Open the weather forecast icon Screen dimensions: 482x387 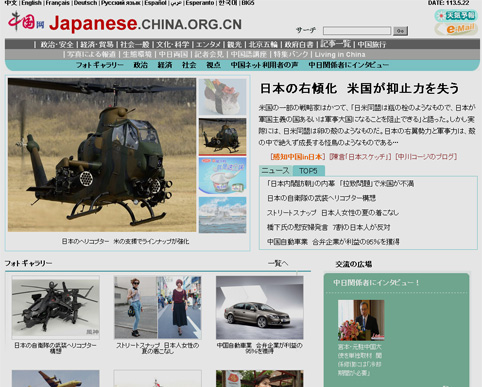pos(456,16)
